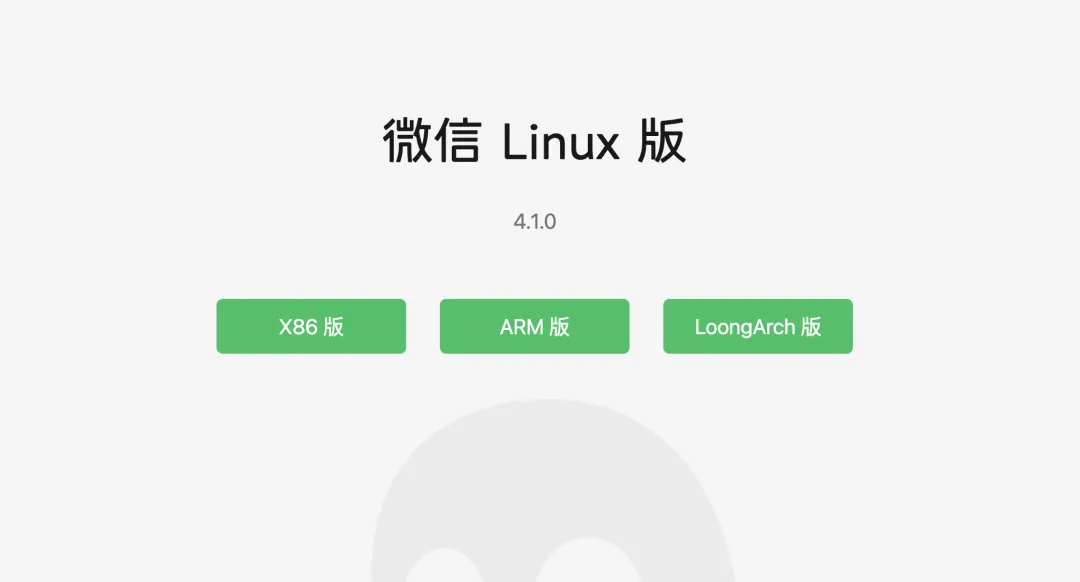The image size is (1080, 582).
Task: Download the ARM 版 package
Action: [x=534, y=326]
